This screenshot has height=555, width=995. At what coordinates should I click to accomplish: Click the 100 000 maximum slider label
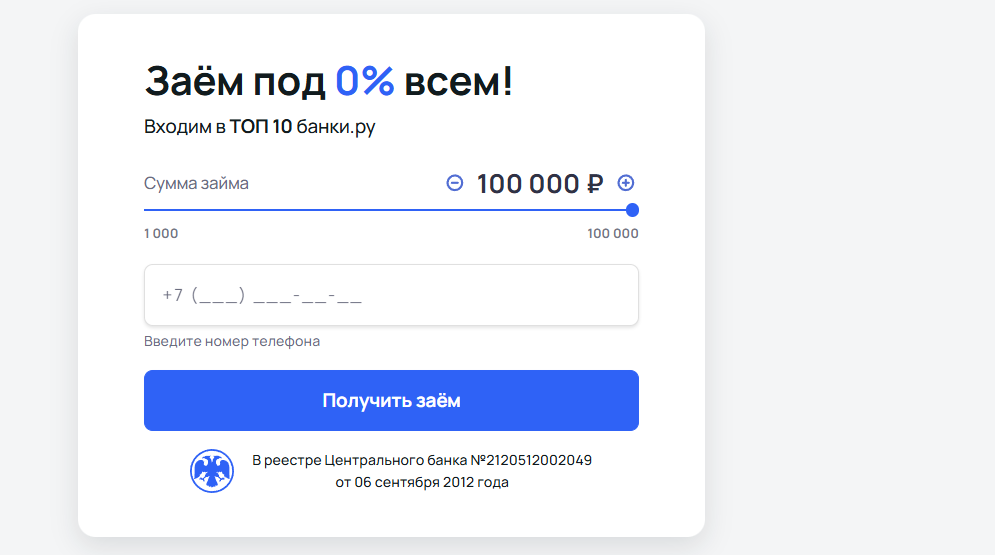612,234
